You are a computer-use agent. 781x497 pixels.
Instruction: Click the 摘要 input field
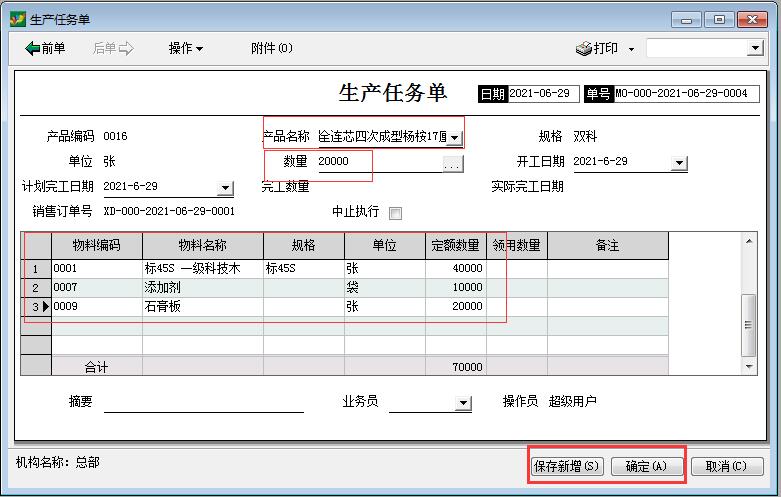(x=204, y=402)
